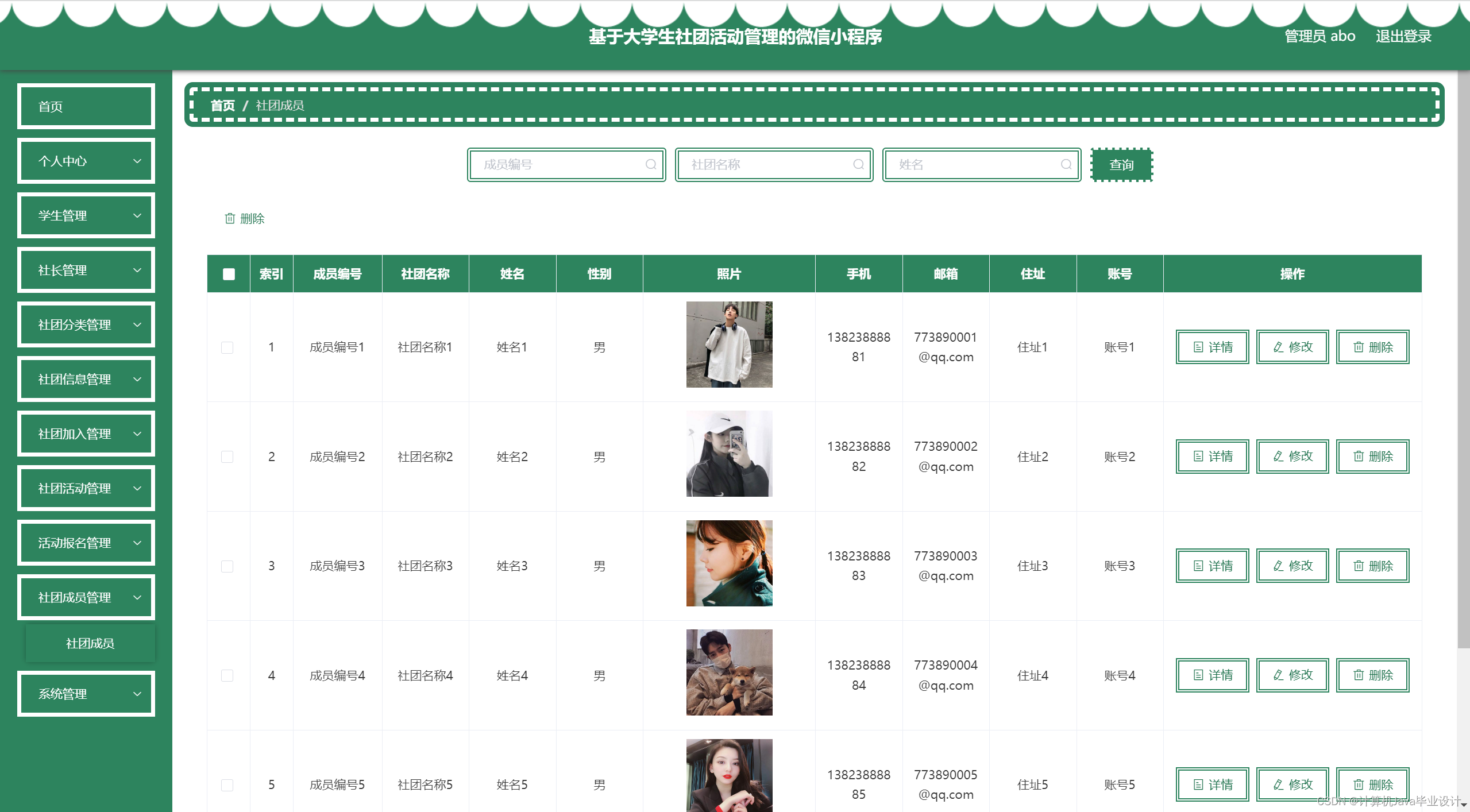Toggle select-all checkbox in table header

pyautogui.click(x=229, y=274)
